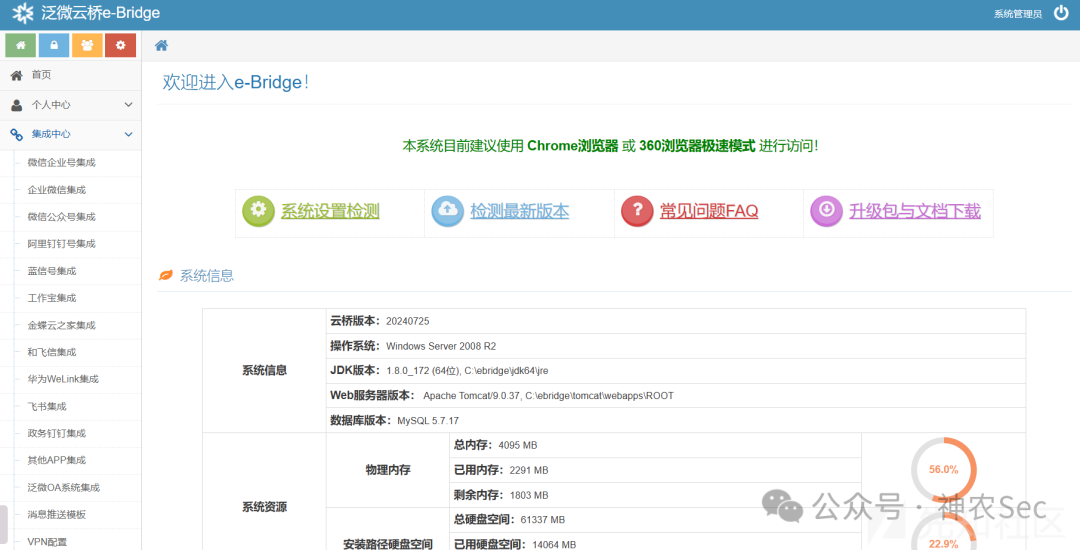The width and height of the screenshot is (1080, 550).
Task: Click the JDK版本 1.8.0_172 value
Action: click(x=467, y=371)
